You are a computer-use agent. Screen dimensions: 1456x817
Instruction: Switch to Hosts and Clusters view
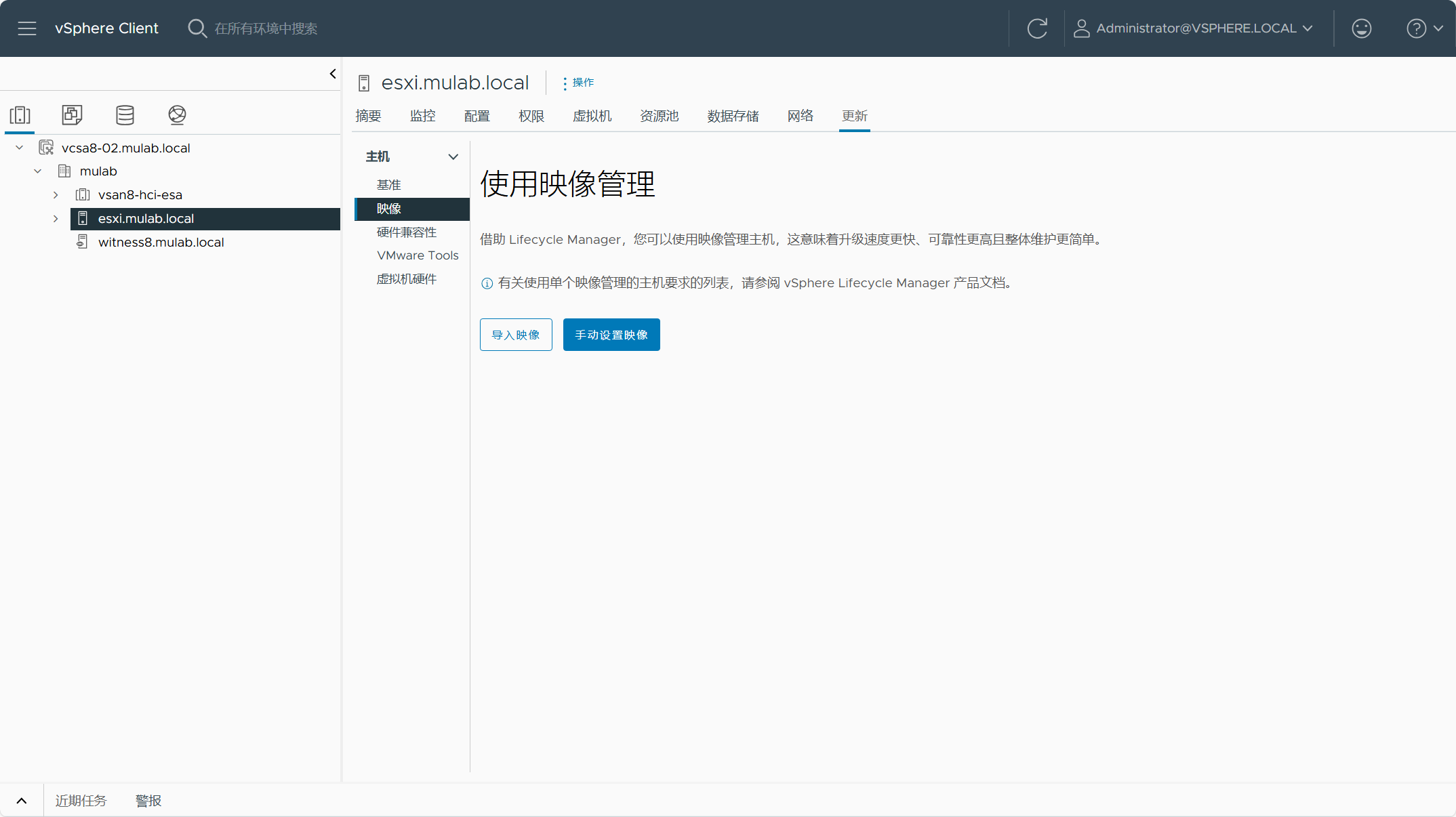point(20,115)
